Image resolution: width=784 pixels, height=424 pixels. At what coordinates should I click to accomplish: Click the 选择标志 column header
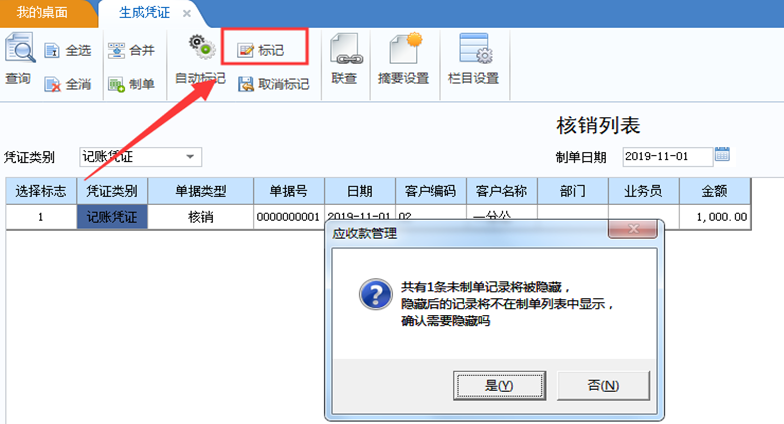pyautogui.click(x=41, y=191)
